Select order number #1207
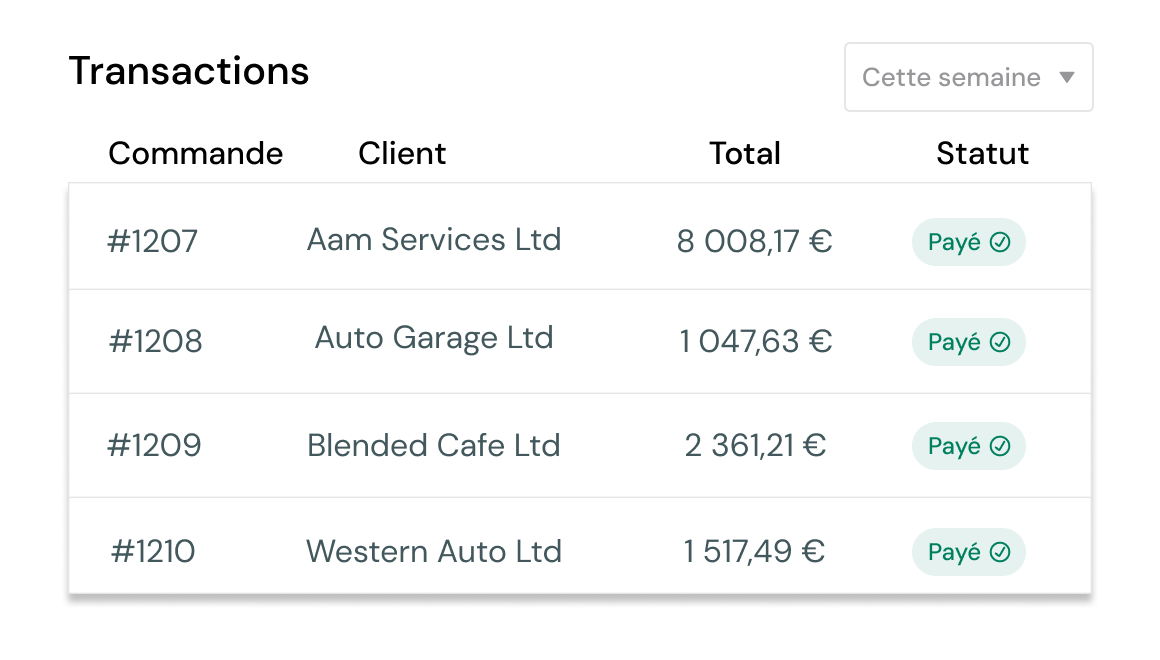Viewport: 1160px width, 660px height. tap(152, 241)
